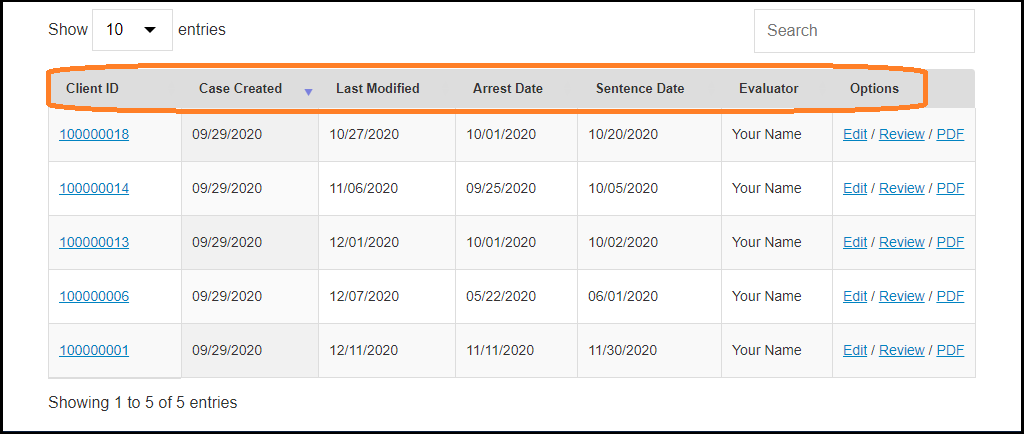The width and height of the screenshot is (1024, 434).
Task: Click into the Search input field
Action: tap(863, 31)
